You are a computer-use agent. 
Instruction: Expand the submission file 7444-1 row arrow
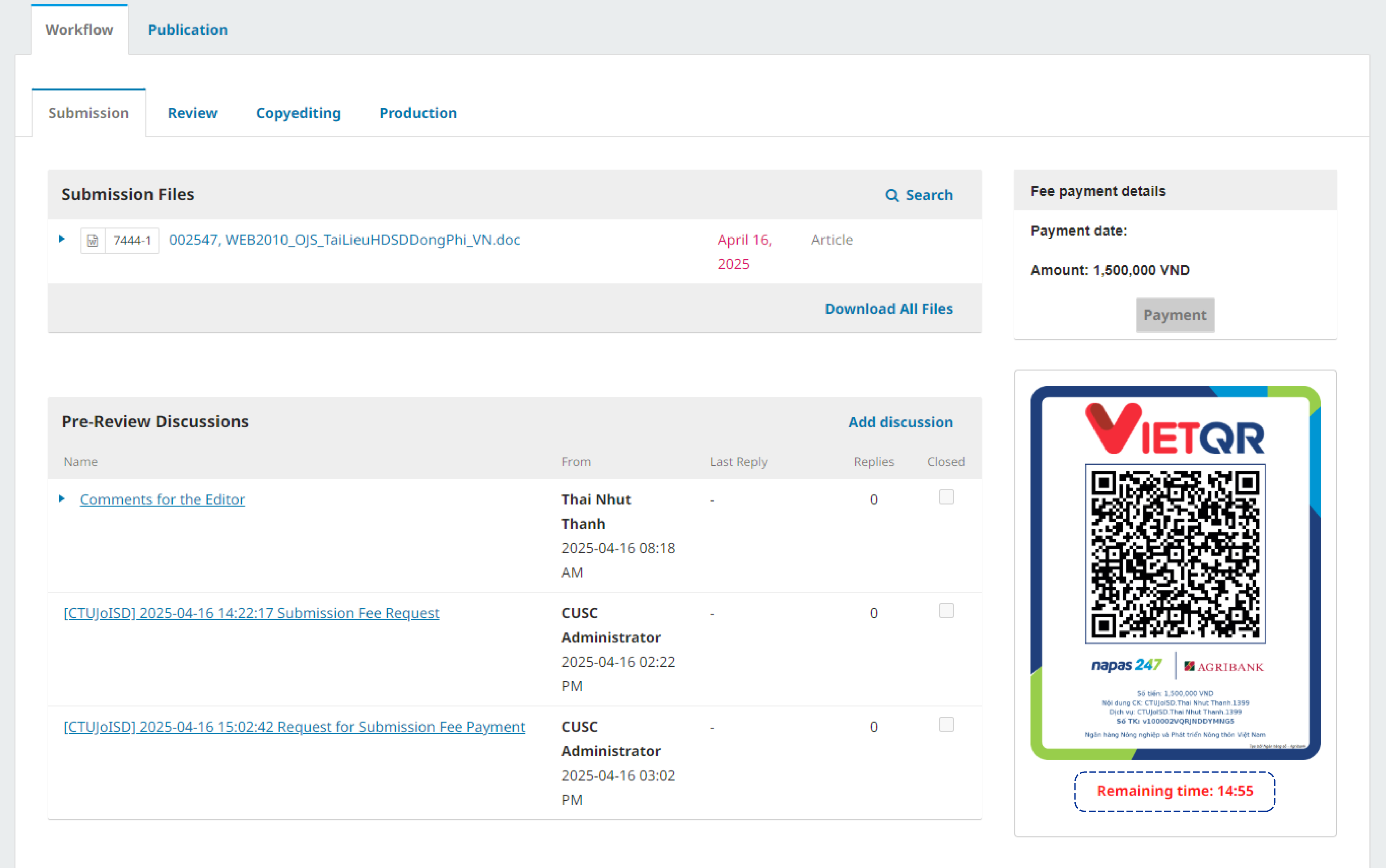pyautogui.click(x=62, y=239)
